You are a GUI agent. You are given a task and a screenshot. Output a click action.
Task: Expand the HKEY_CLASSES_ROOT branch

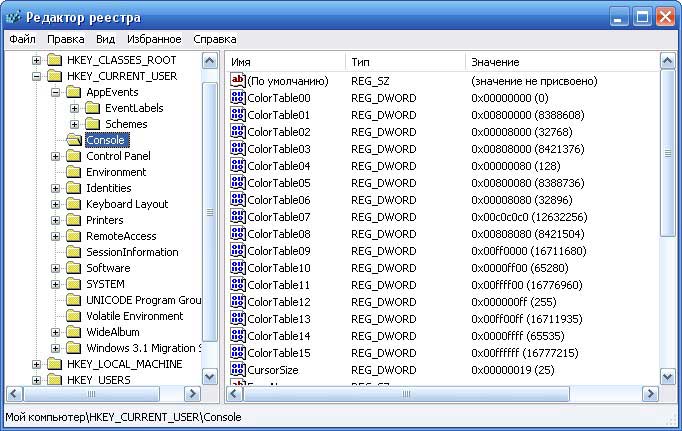coord(38,60)
